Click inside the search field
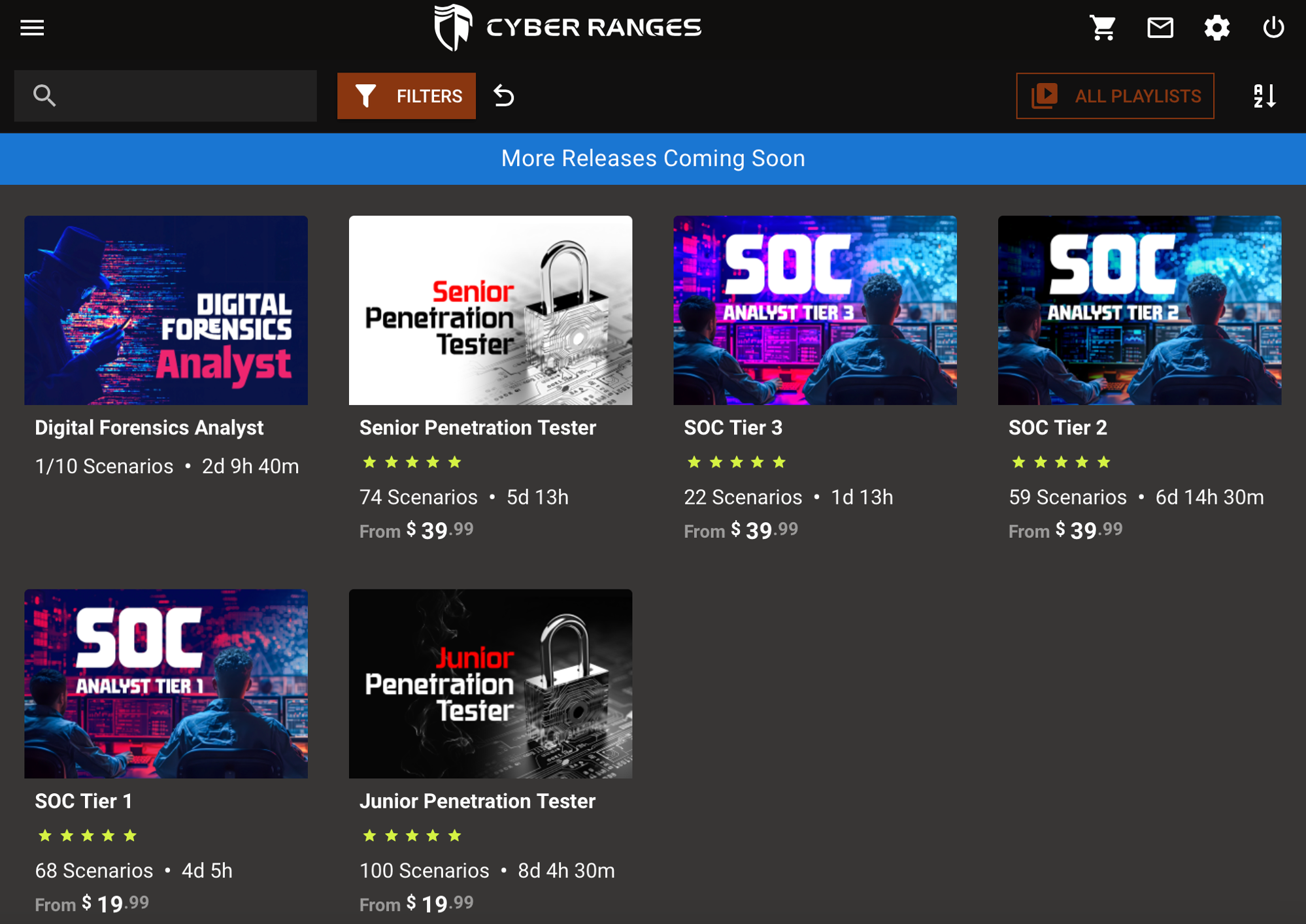Viewport: 1306px width, 924px height. 183,96
